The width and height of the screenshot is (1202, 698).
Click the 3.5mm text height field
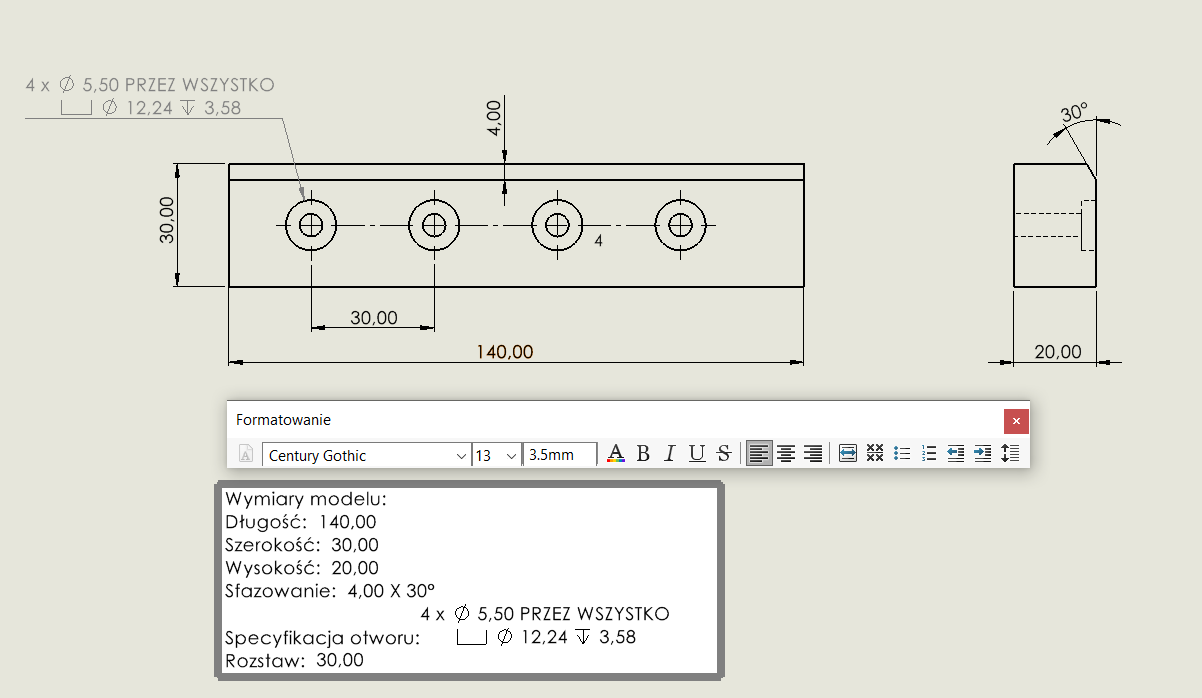click(x=560, y=455)
